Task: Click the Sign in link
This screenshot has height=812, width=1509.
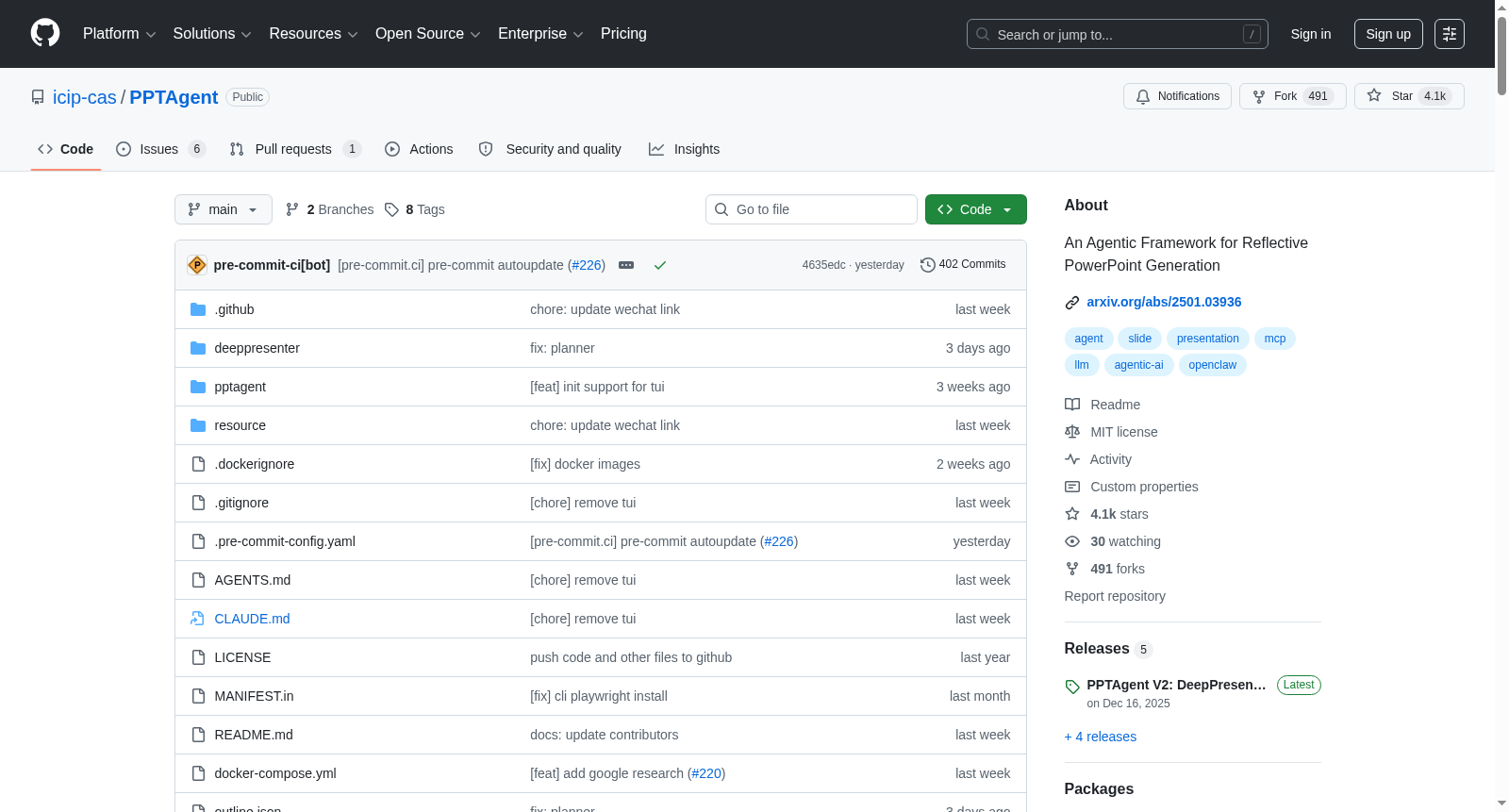Action: (x=1311, y=34)
